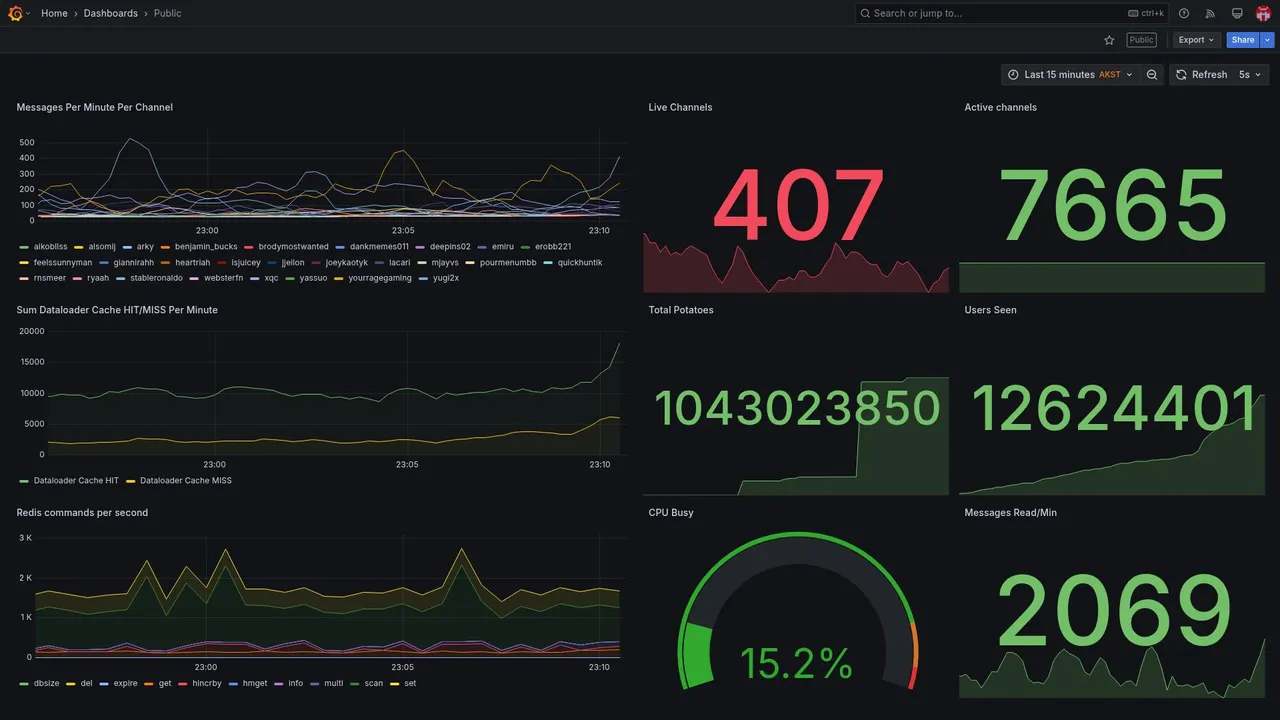Open the help question mark icon
Viewport: 1280px width, 720px height.
1184,13
